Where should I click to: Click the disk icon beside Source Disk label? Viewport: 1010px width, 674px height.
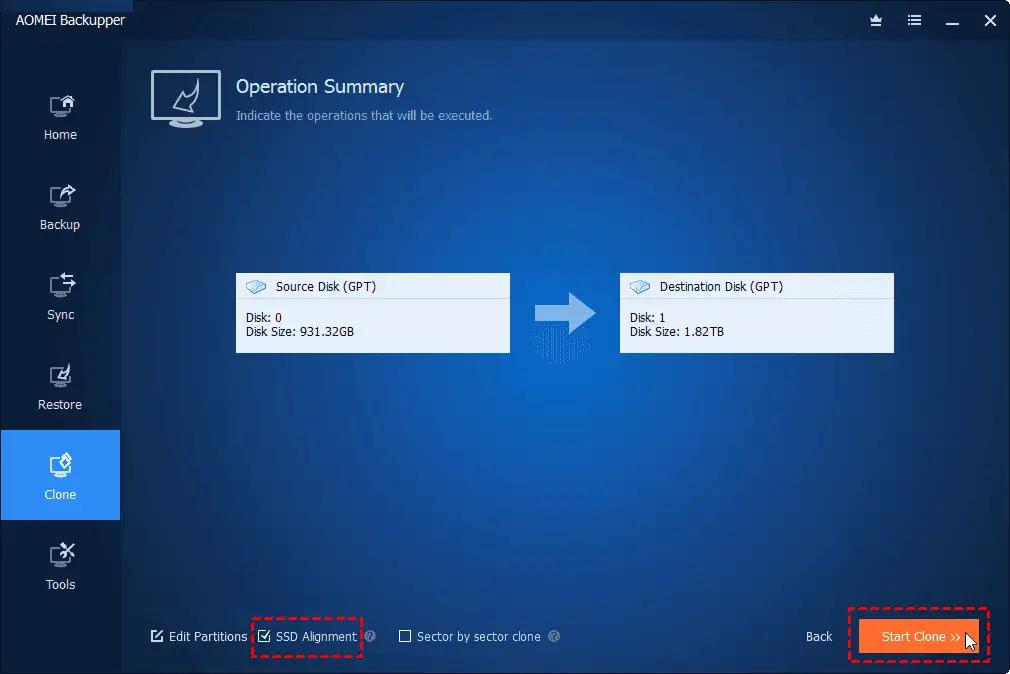click(257, 286)
